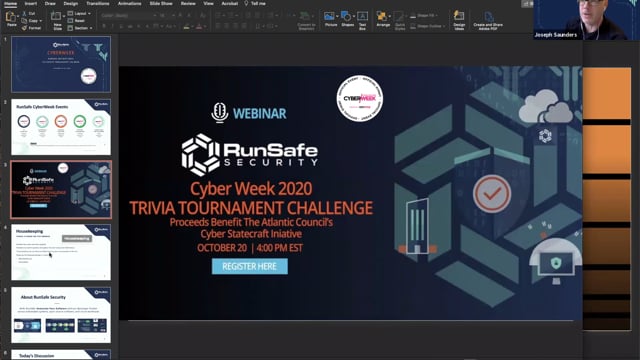The image size is (640, 360).
Task: Open the Shapes gallery icon
Action: [x=347, y=19]
